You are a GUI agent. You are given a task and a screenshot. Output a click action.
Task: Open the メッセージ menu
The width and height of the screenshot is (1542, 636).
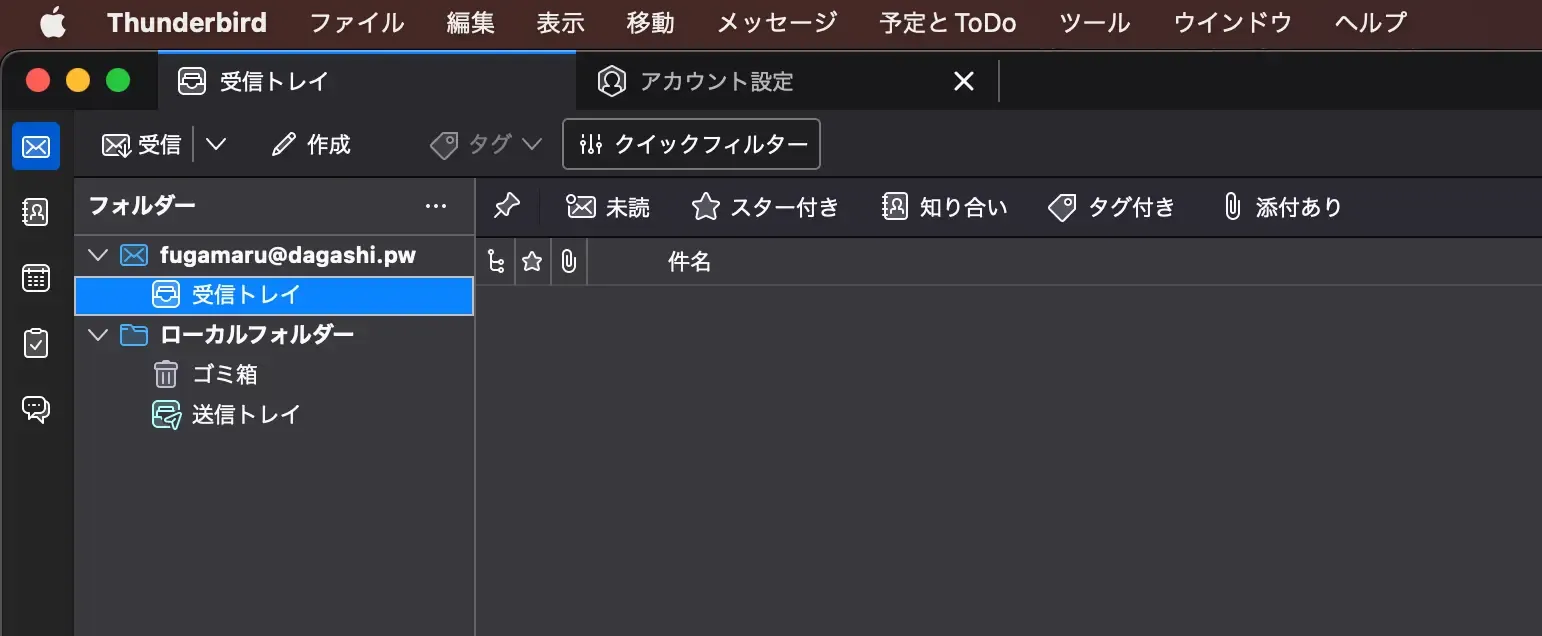(777, 22)
